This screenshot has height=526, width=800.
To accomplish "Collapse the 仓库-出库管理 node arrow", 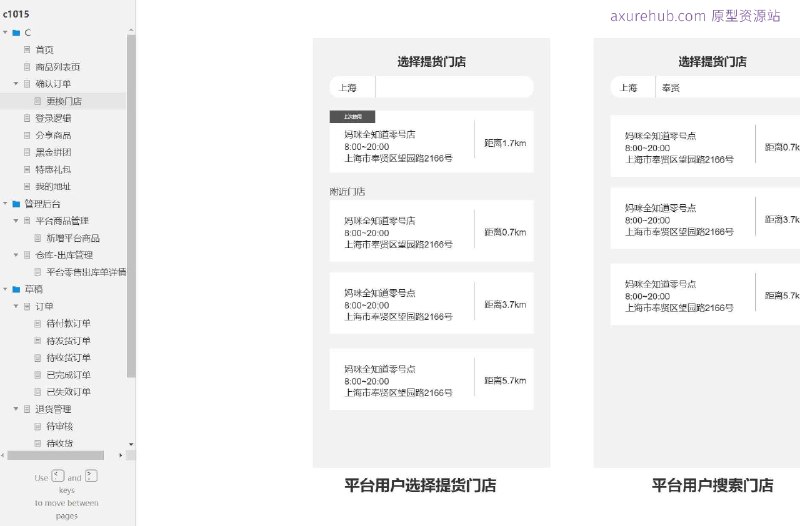I will tap(15, 255).
